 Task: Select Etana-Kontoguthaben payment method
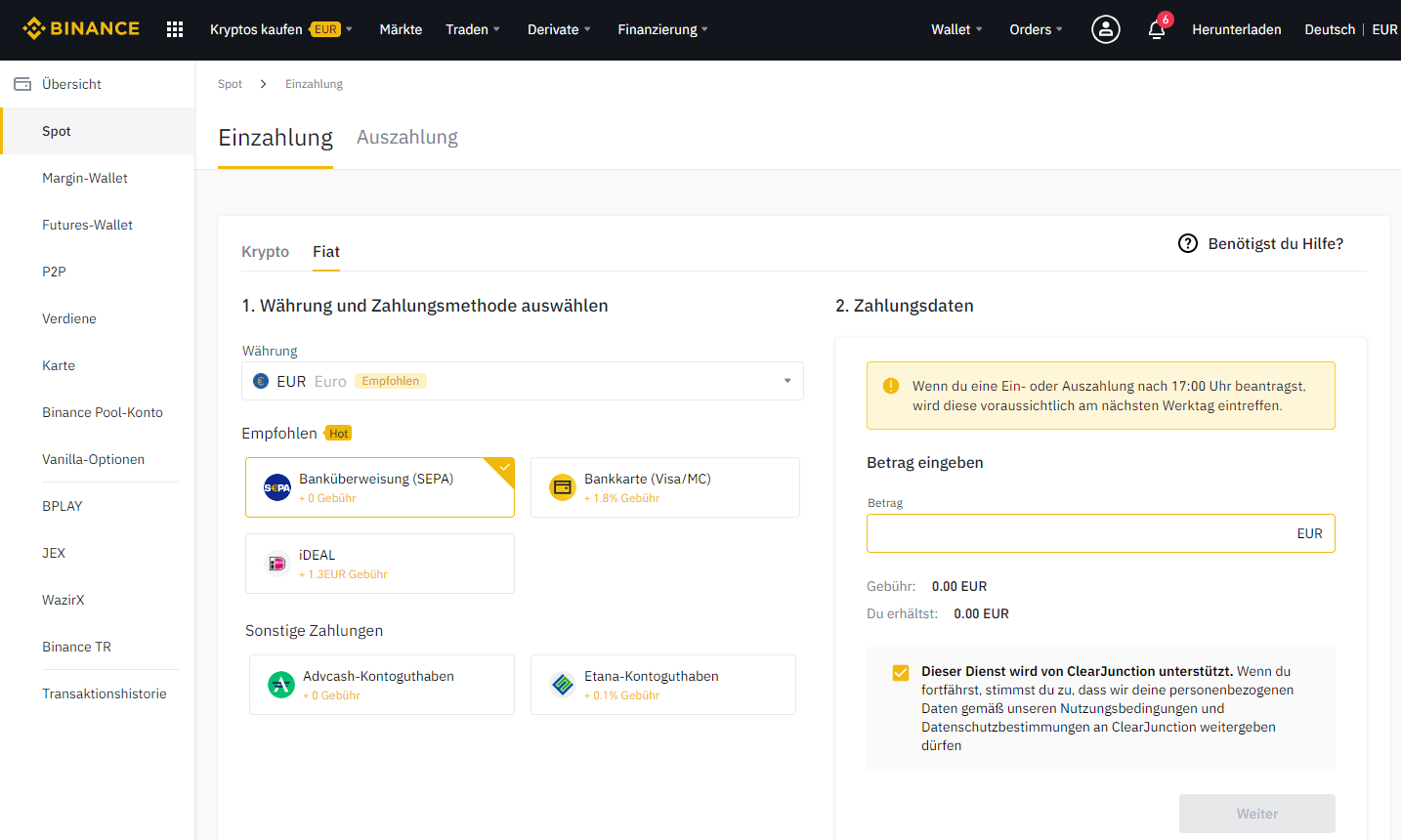(x=663, y=685)
